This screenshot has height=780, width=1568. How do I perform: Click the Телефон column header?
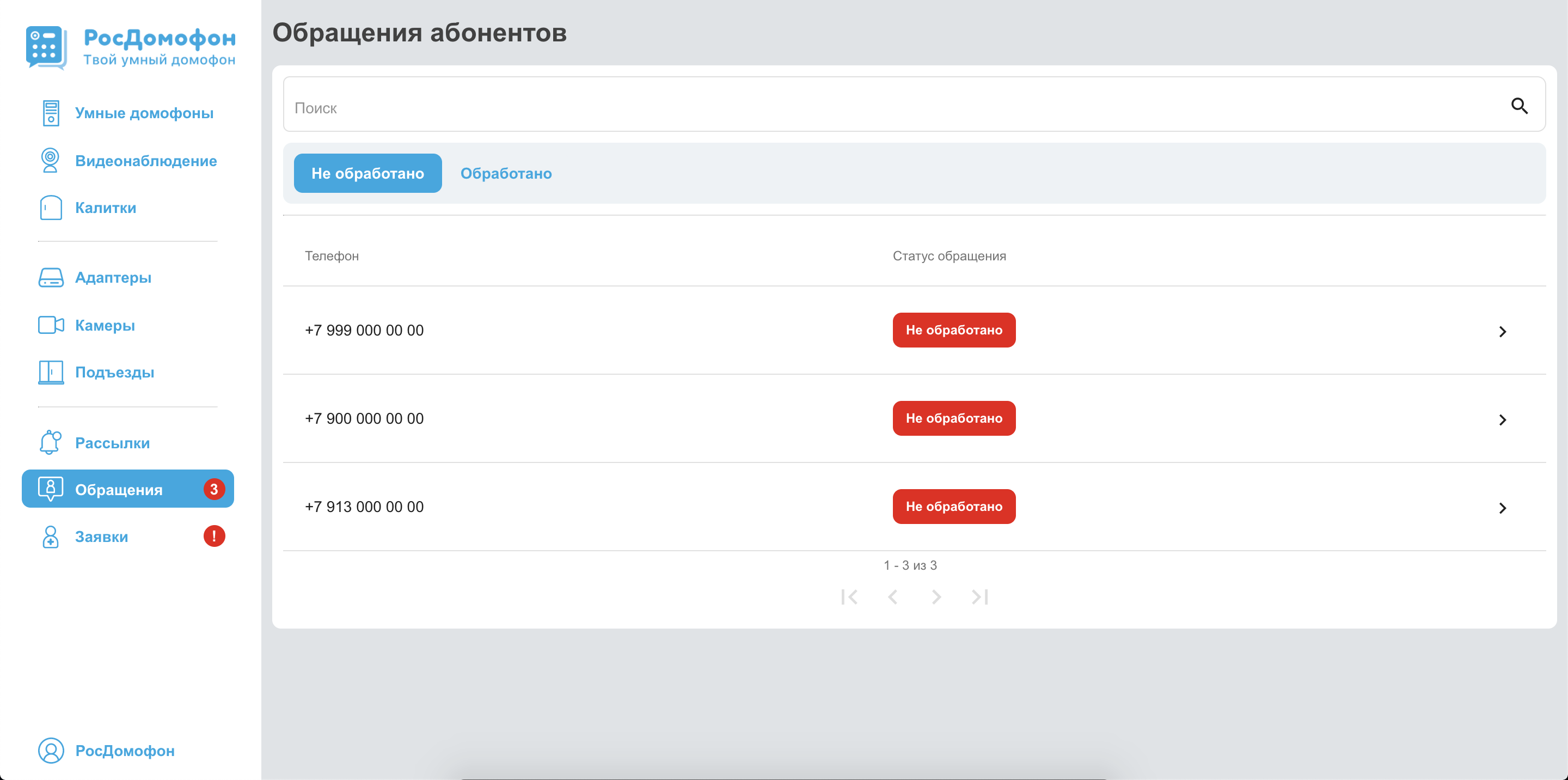[x=332, y=257]
